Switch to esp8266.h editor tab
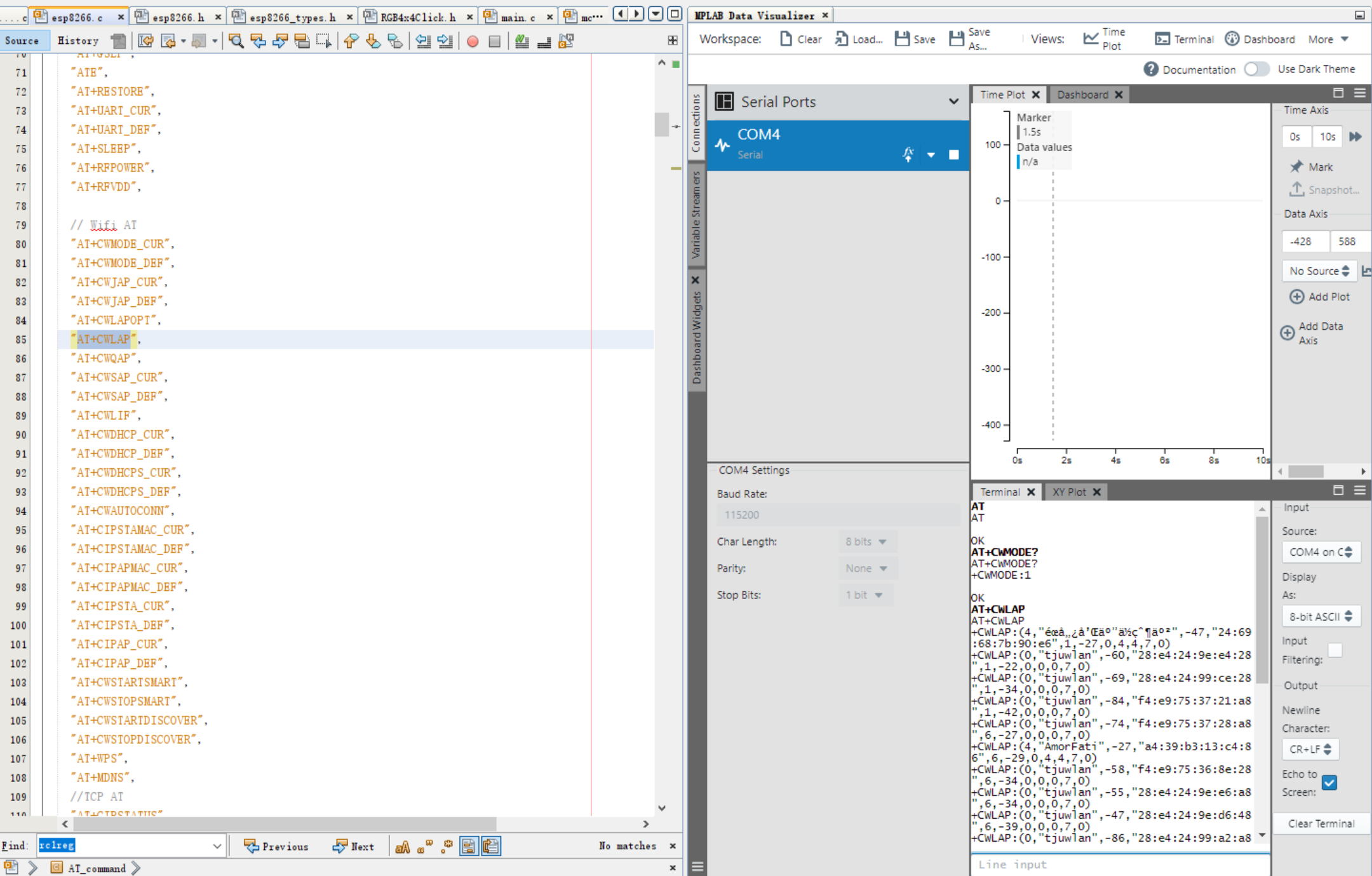 (178, 17)
